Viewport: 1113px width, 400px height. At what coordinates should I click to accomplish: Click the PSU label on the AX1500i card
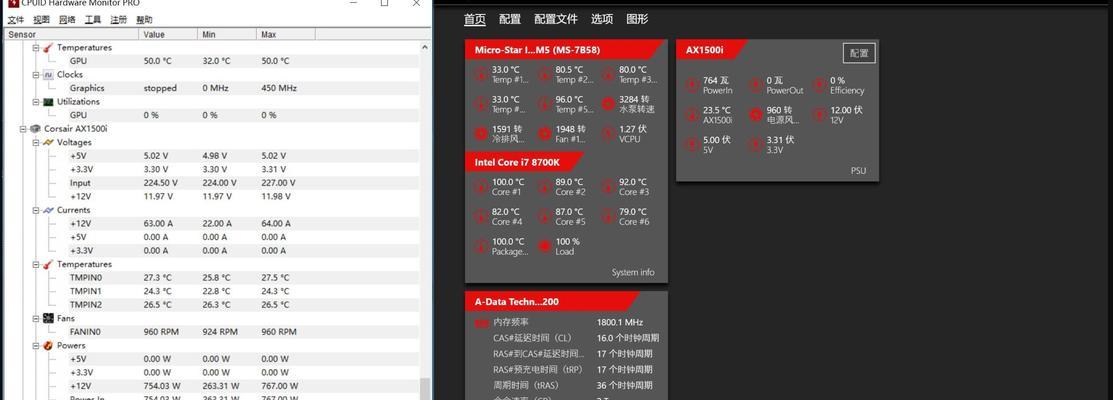pyautogui.click(x=859, y=171)
